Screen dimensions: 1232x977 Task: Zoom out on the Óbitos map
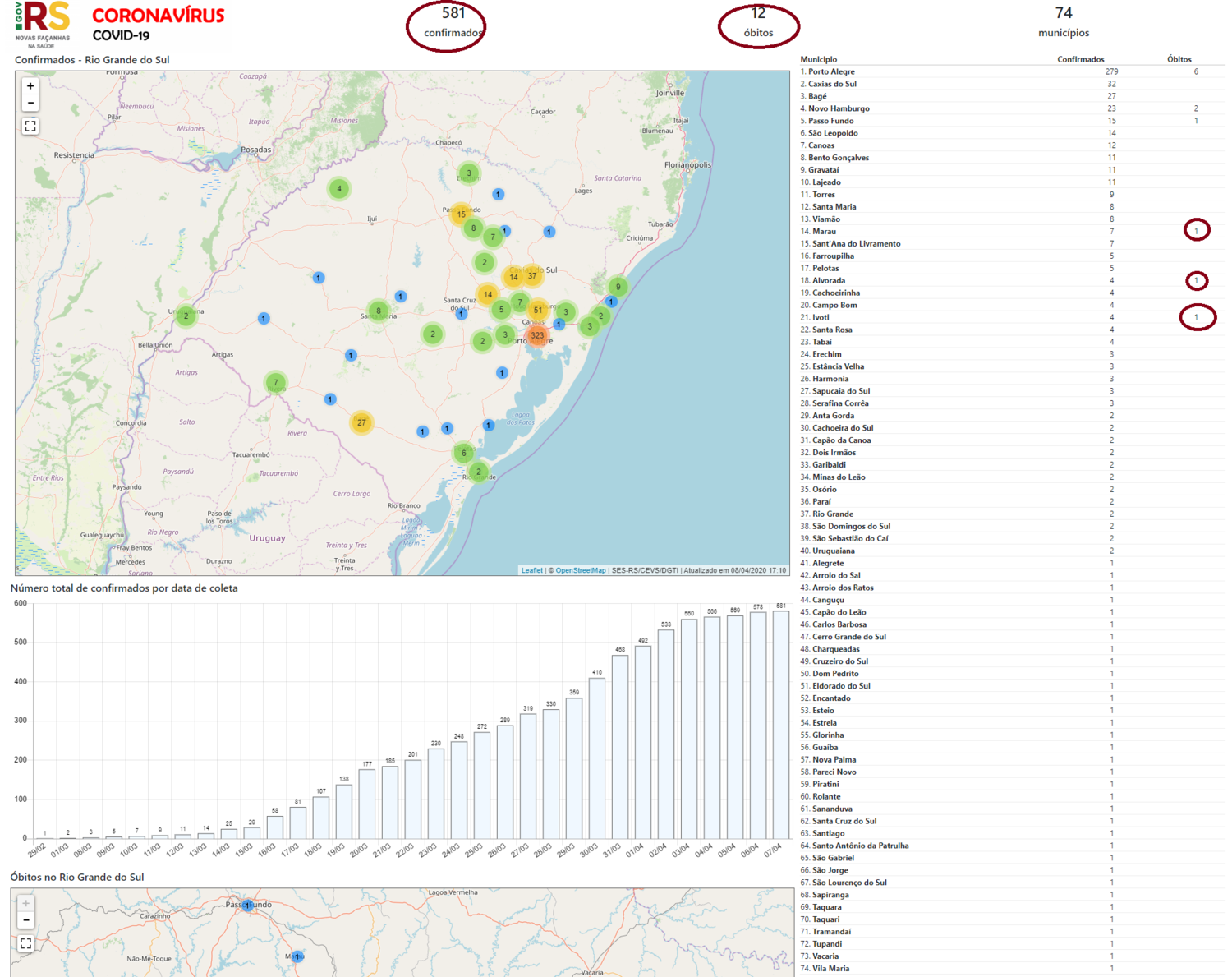pos(26,920)
